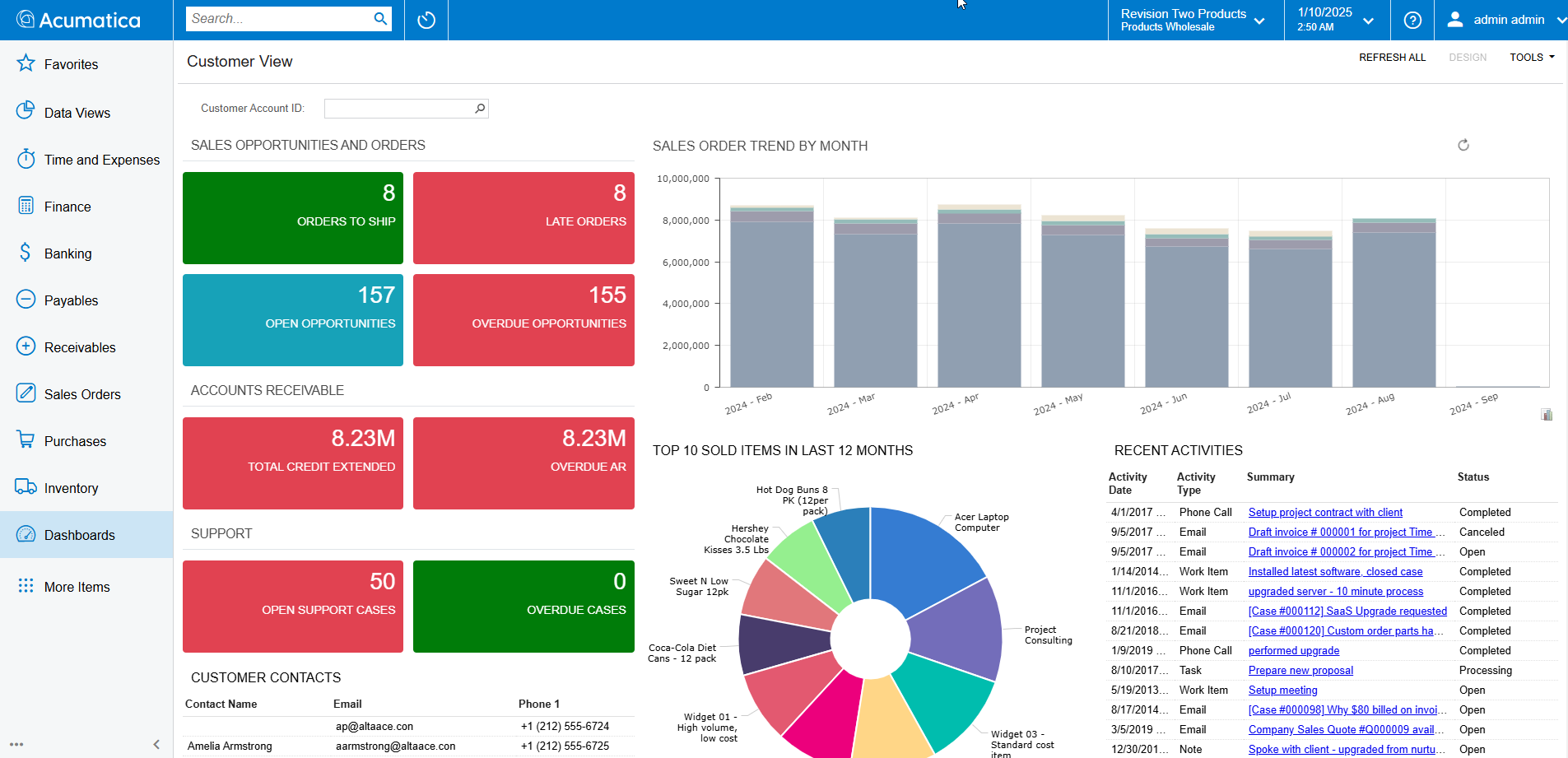Open the Dashboards gauge icon
1568x758 pixels.
(x=26, y=534)
